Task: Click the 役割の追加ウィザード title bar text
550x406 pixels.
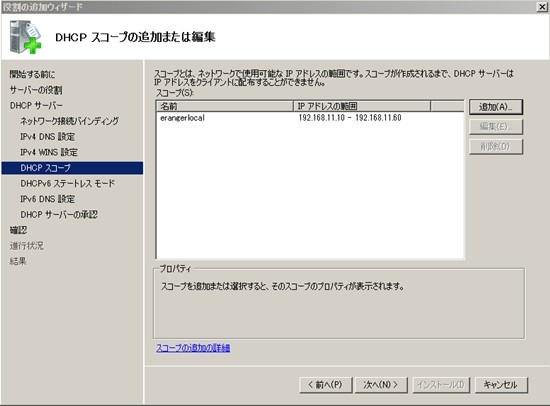Action: [43, 7]
